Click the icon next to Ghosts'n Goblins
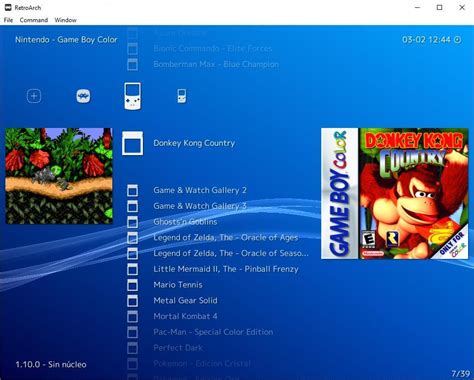The width and height of the screenshot is (474, 380). click(132, 222)
